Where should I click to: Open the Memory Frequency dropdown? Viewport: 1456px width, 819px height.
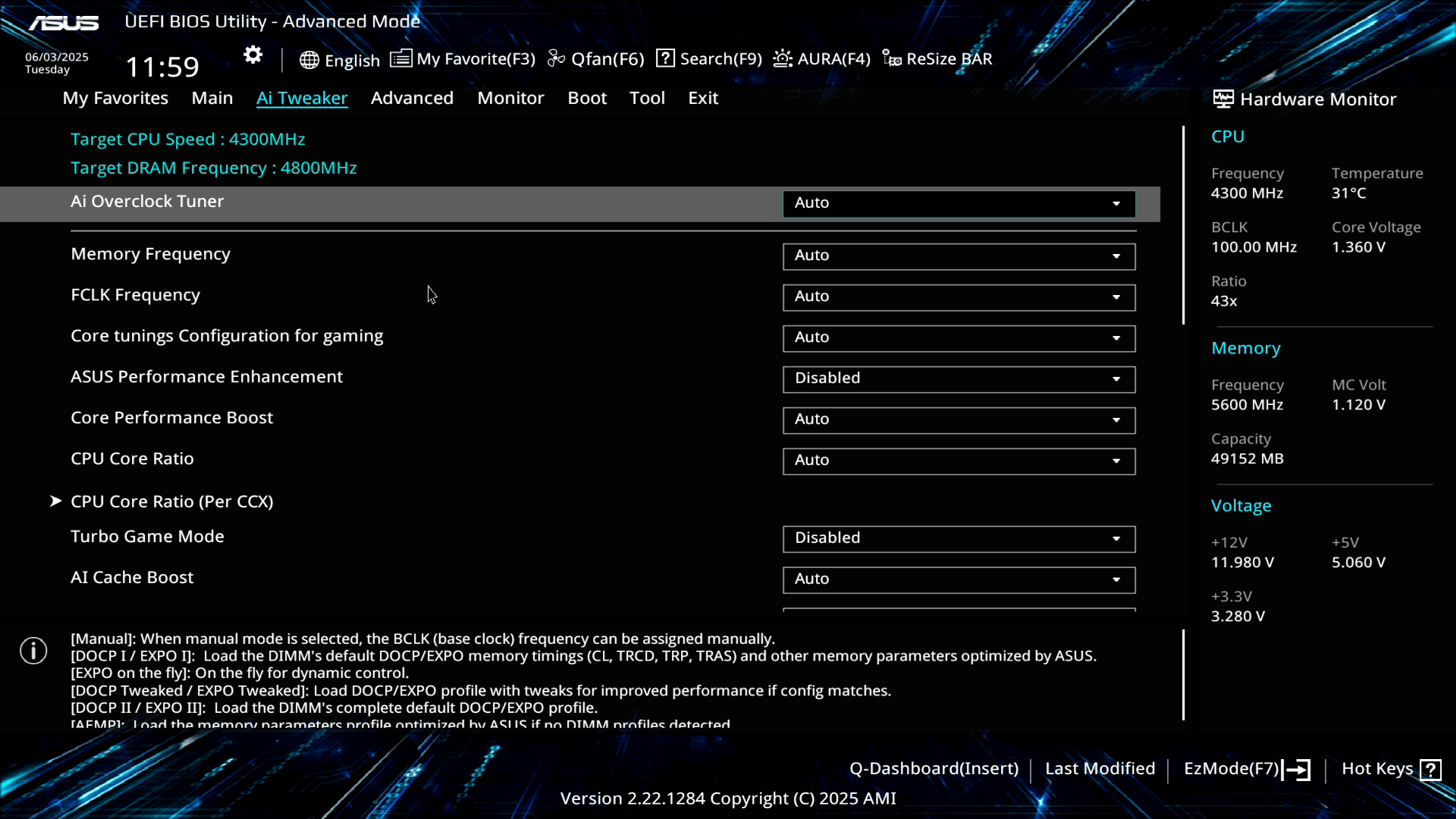[x=959, y=256]
